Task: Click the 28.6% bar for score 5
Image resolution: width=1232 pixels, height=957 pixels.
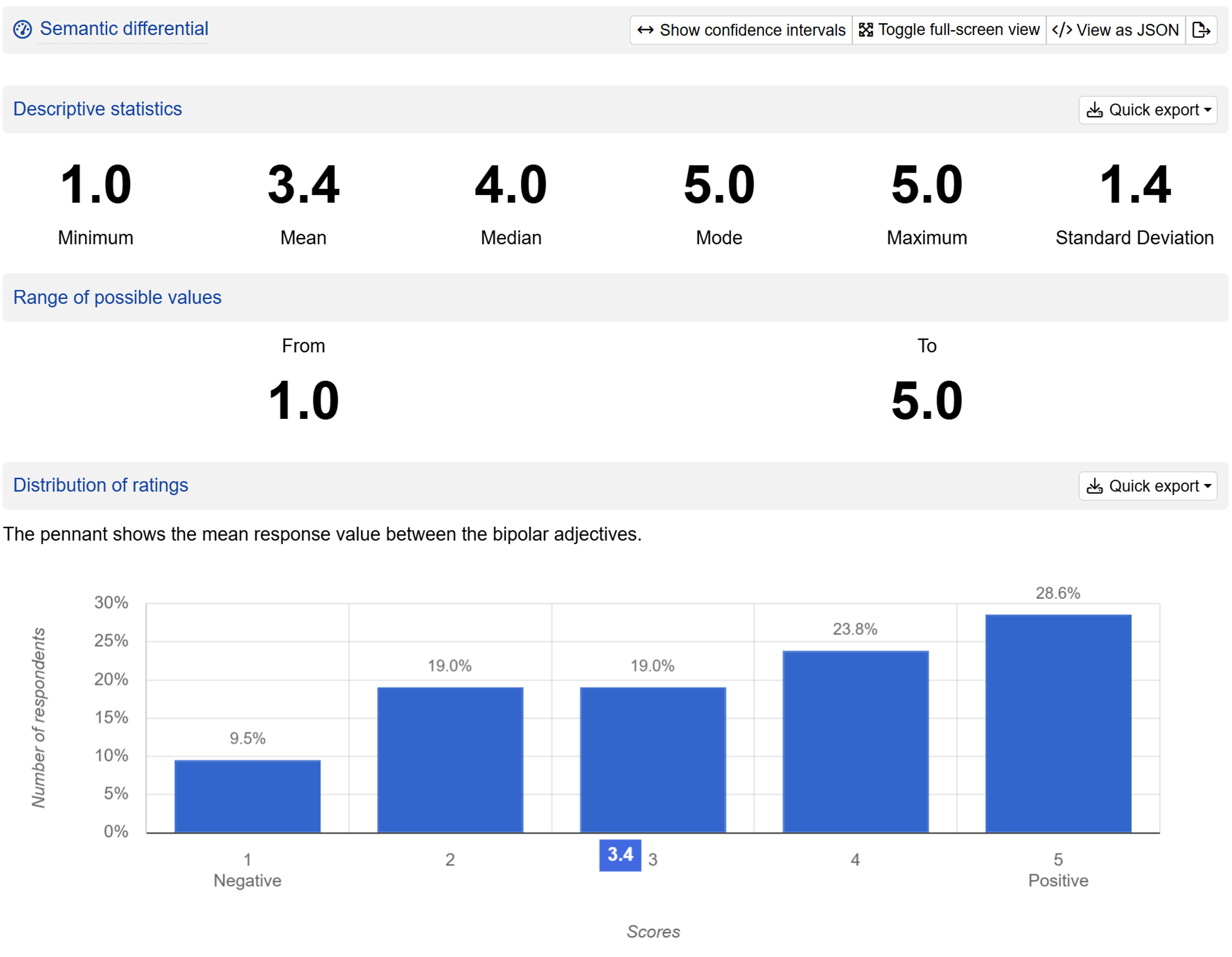Action: click(1058, 723)
